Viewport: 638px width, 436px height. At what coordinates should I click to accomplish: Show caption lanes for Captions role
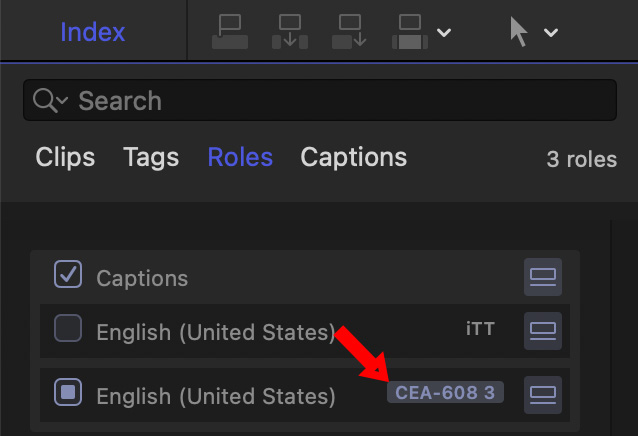pyautogui.click(x=542, y=277)
